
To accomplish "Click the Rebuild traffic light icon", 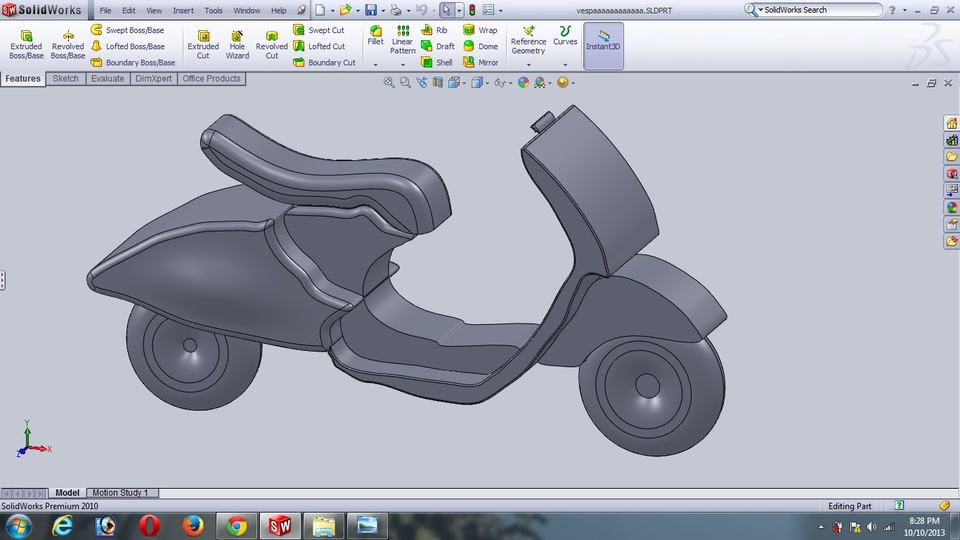I will click(472, 10).
